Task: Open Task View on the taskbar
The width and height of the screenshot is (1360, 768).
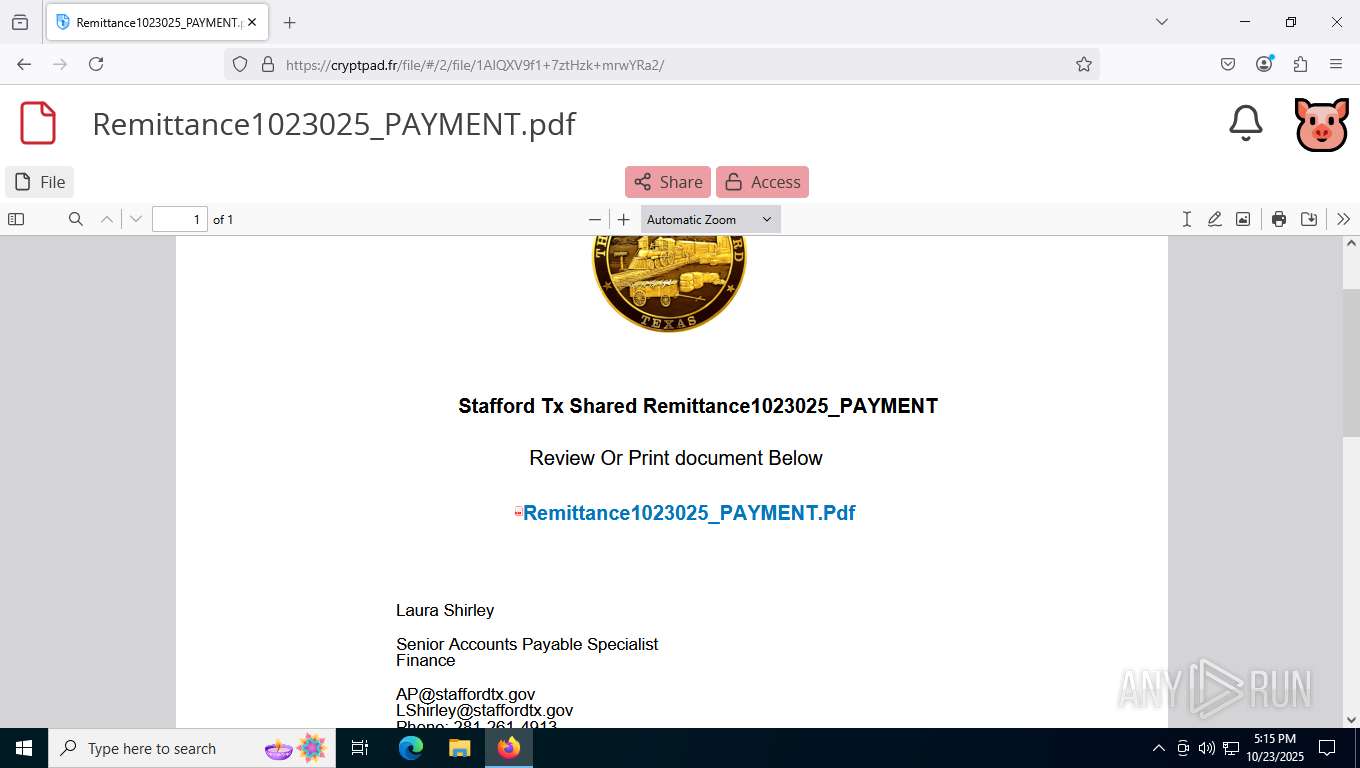Action: pyautogui.click(x=360, y=748)
